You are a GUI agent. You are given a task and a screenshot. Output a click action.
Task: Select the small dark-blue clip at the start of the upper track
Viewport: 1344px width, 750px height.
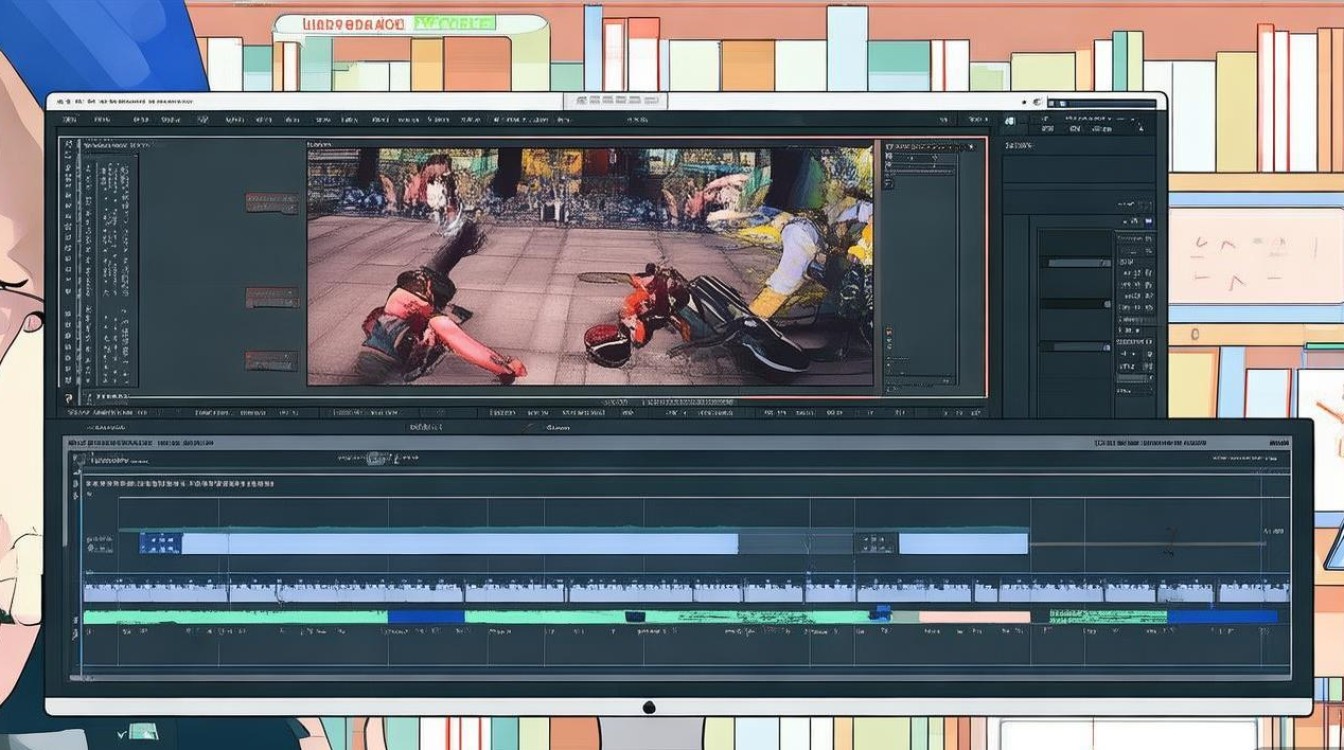[x=160, y=543]
